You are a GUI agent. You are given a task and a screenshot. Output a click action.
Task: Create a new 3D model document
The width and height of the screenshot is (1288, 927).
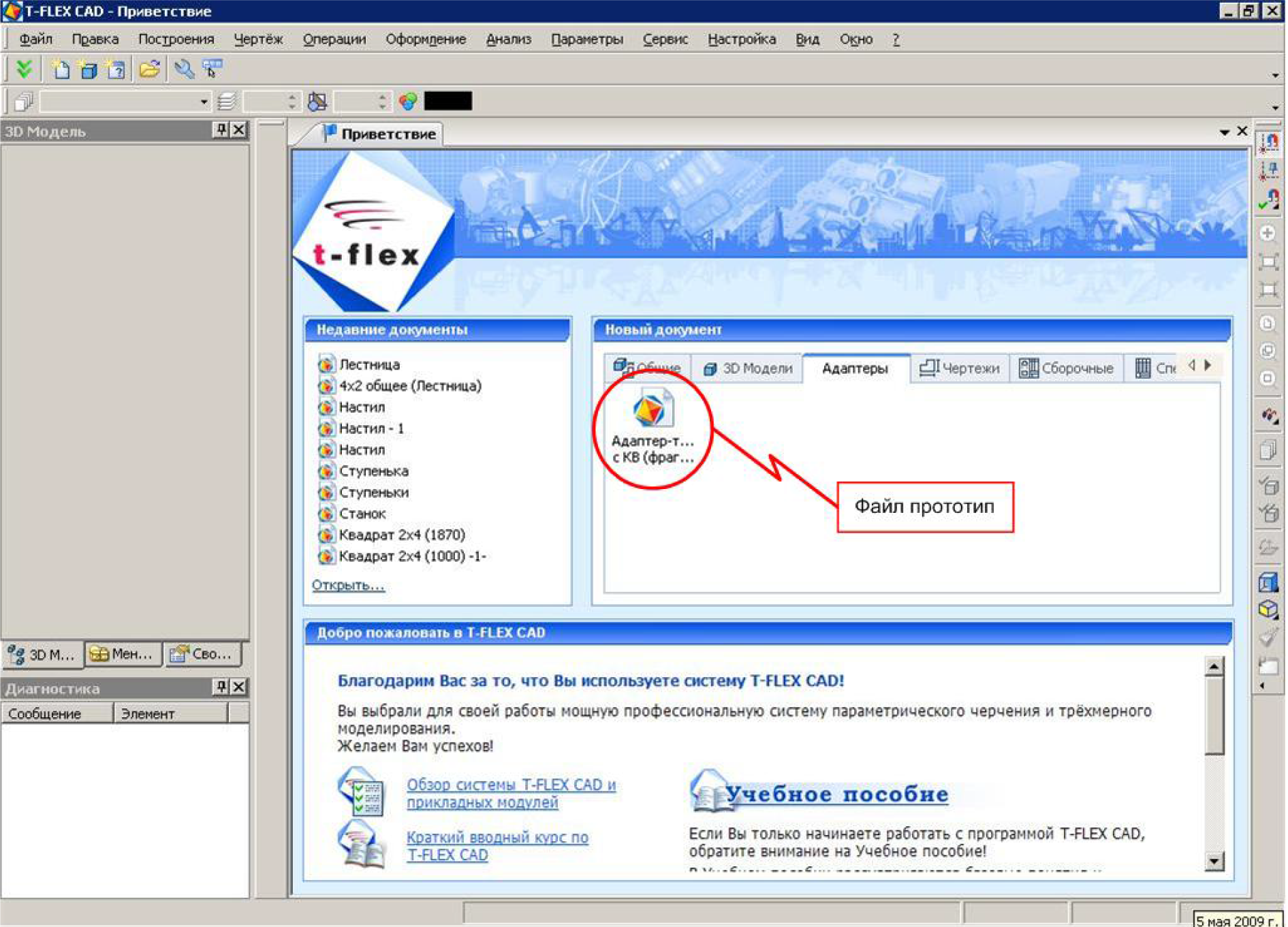point(88,69)
